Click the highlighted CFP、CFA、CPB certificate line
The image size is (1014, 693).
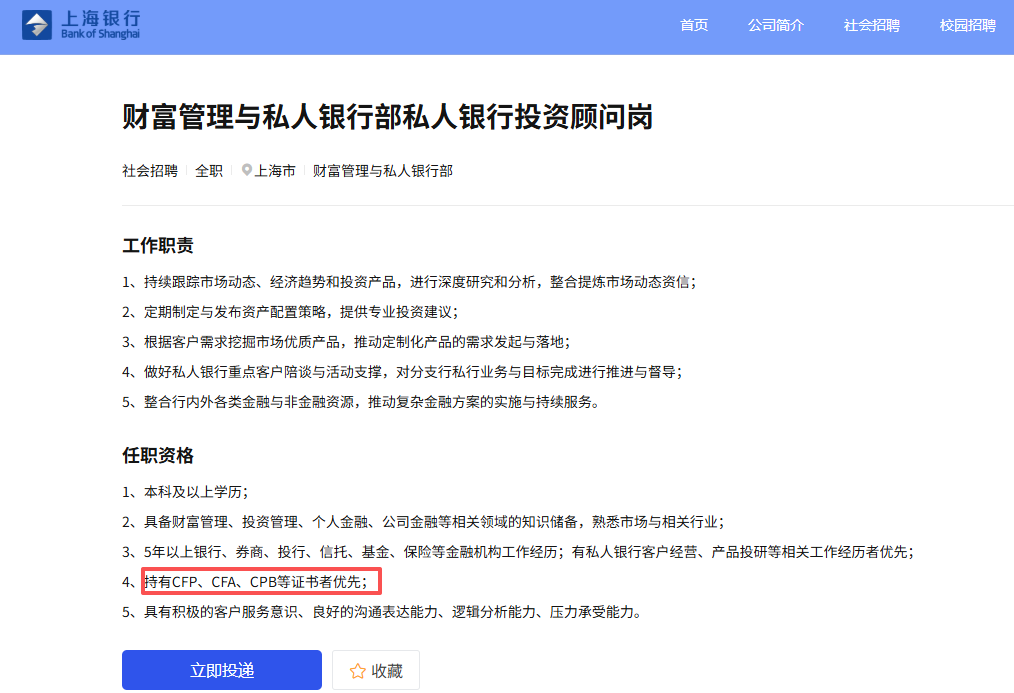(x=260, y=581)
